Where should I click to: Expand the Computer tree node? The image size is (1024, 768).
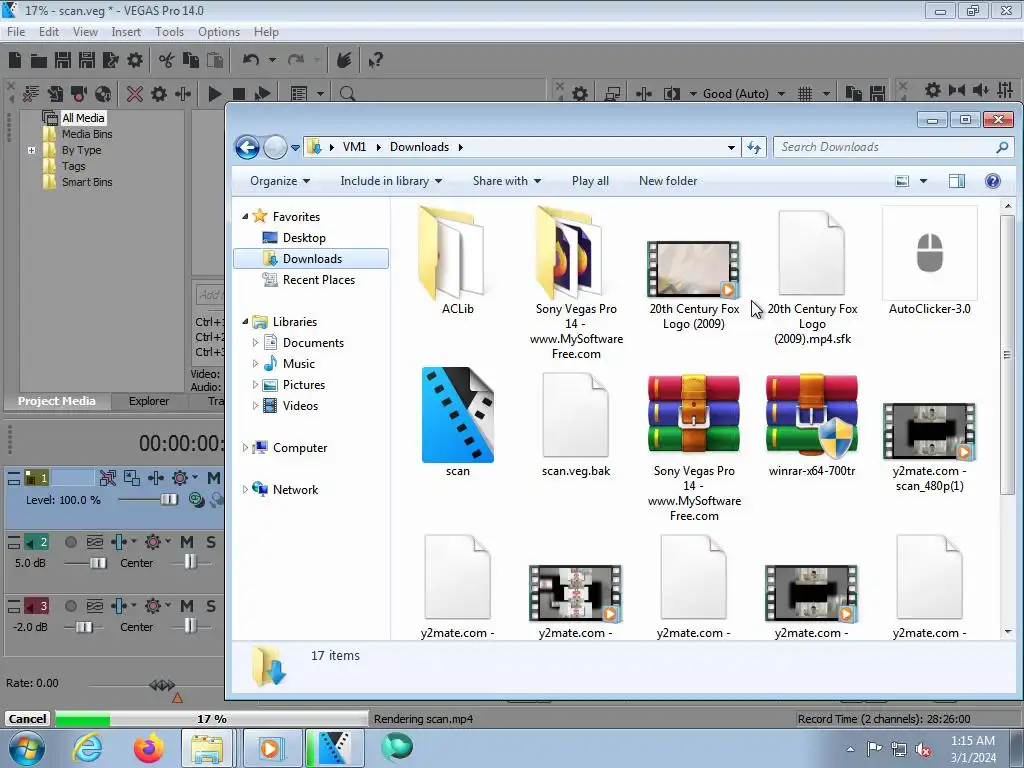pos(246,448)
